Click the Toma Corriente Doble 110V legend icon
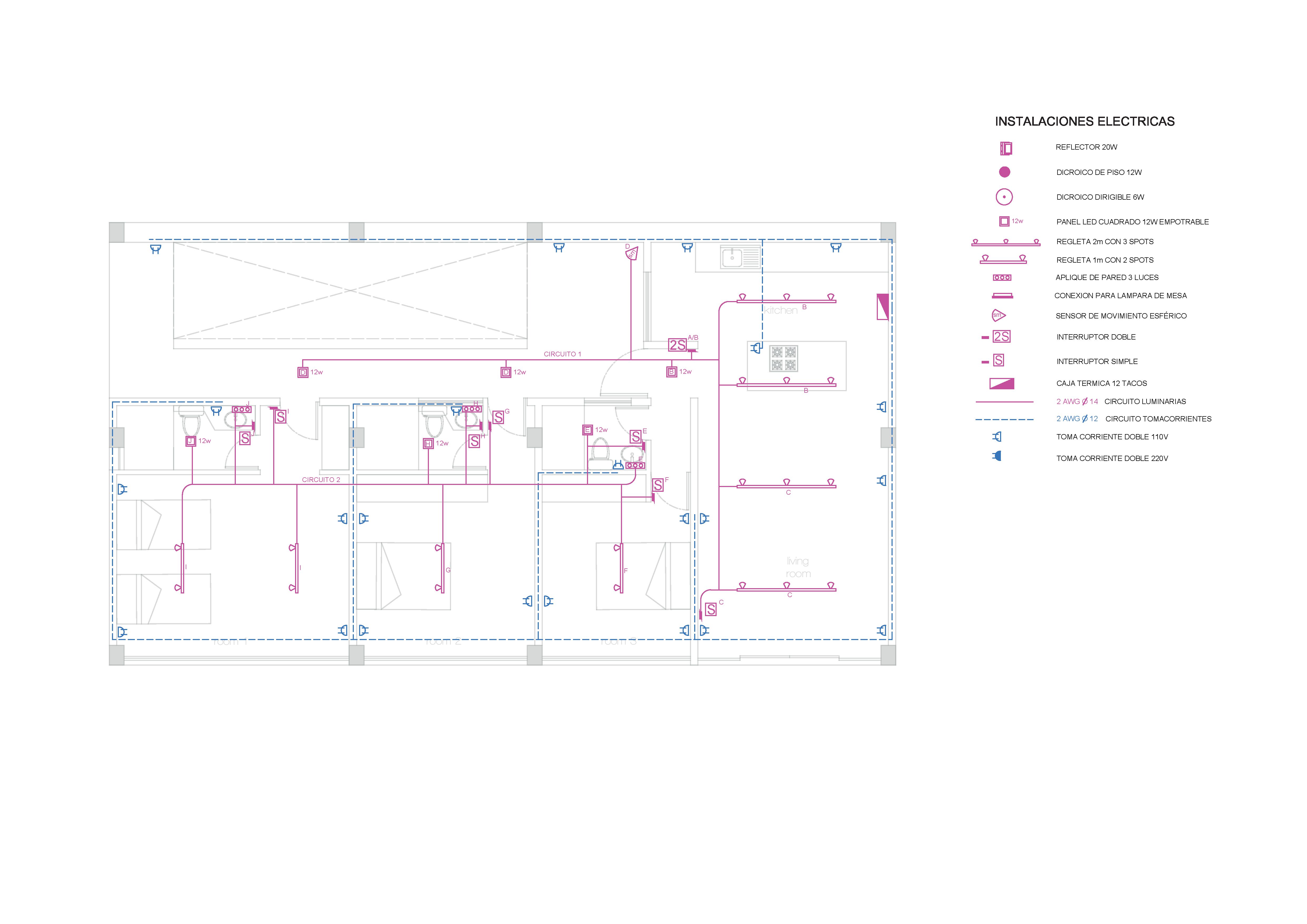Viewport: 1307px width, 924px height. pyautogui.click(x=997, y=436)
